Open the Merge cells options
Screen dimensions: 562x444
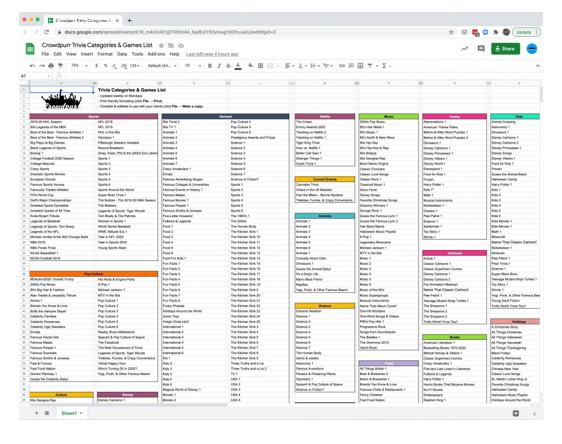(x=272, y=66)
